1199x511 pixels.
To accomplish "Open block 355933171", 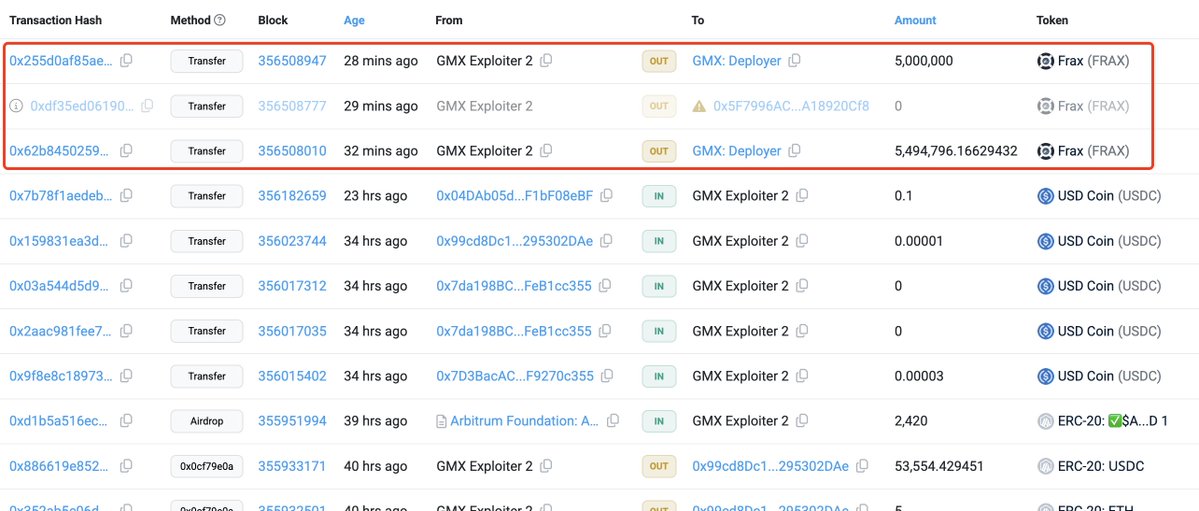I will point(292,466).
